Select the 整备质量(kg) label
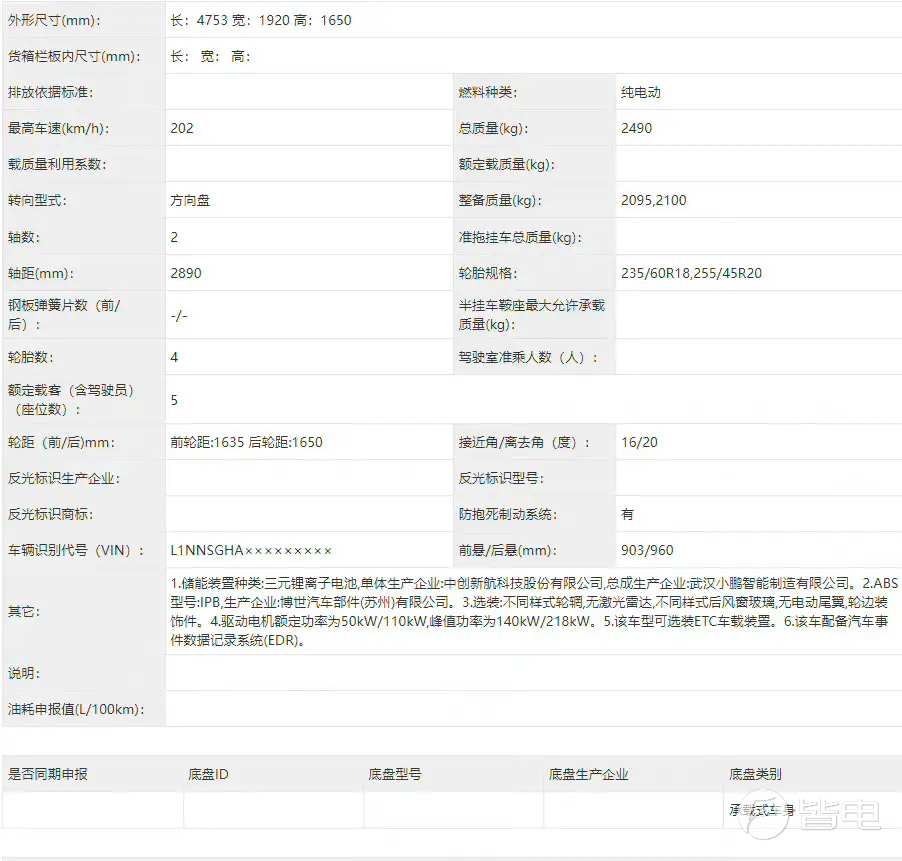The width and height of the screenshot is (902, 861). click(500, 201)
